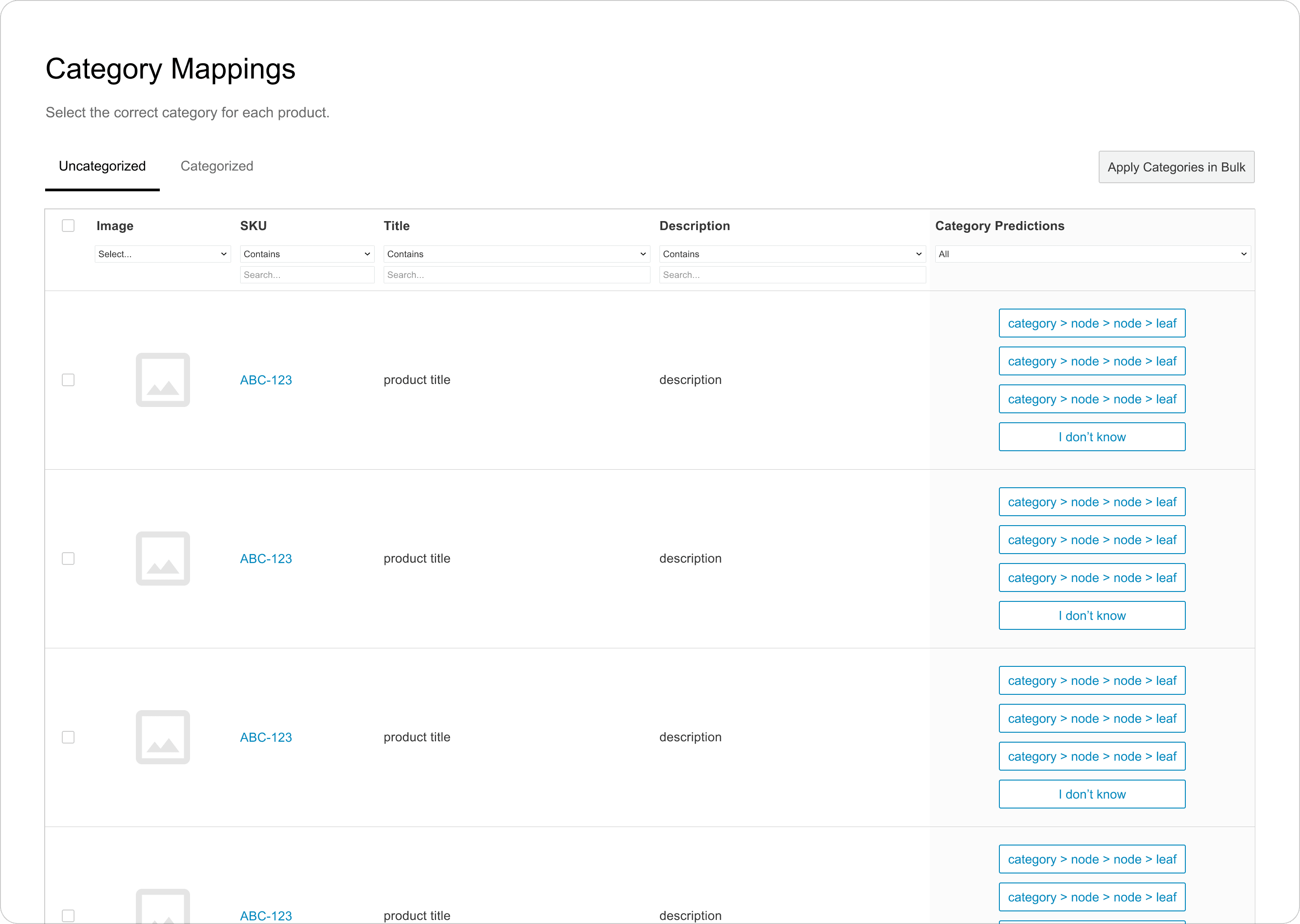The width and height of the screenshot is (1300, 924).
Task: Click the Title search input field
Action: 516,275
